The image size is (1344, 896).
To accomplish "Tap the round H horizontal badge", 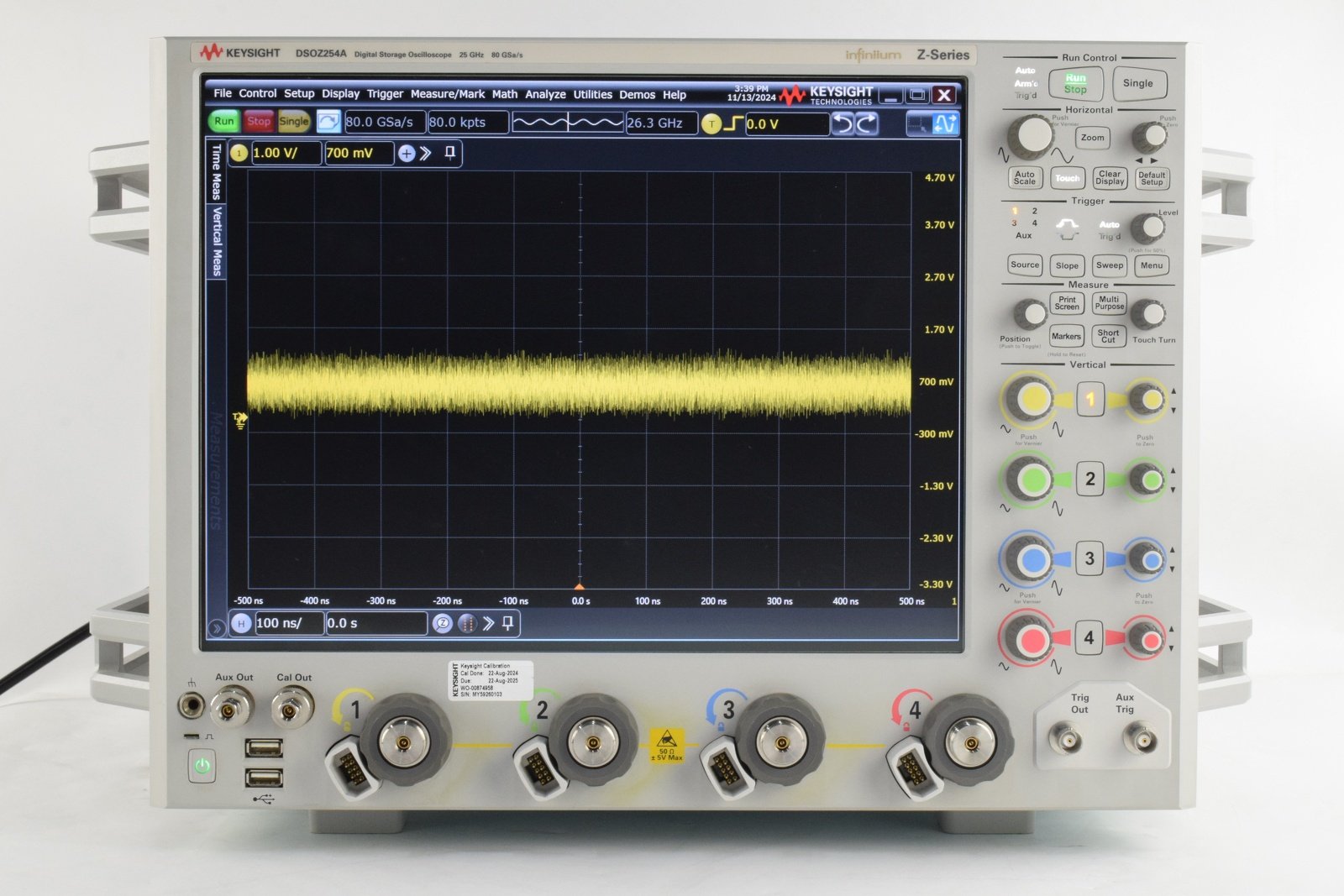I will (x=242, y=623).
